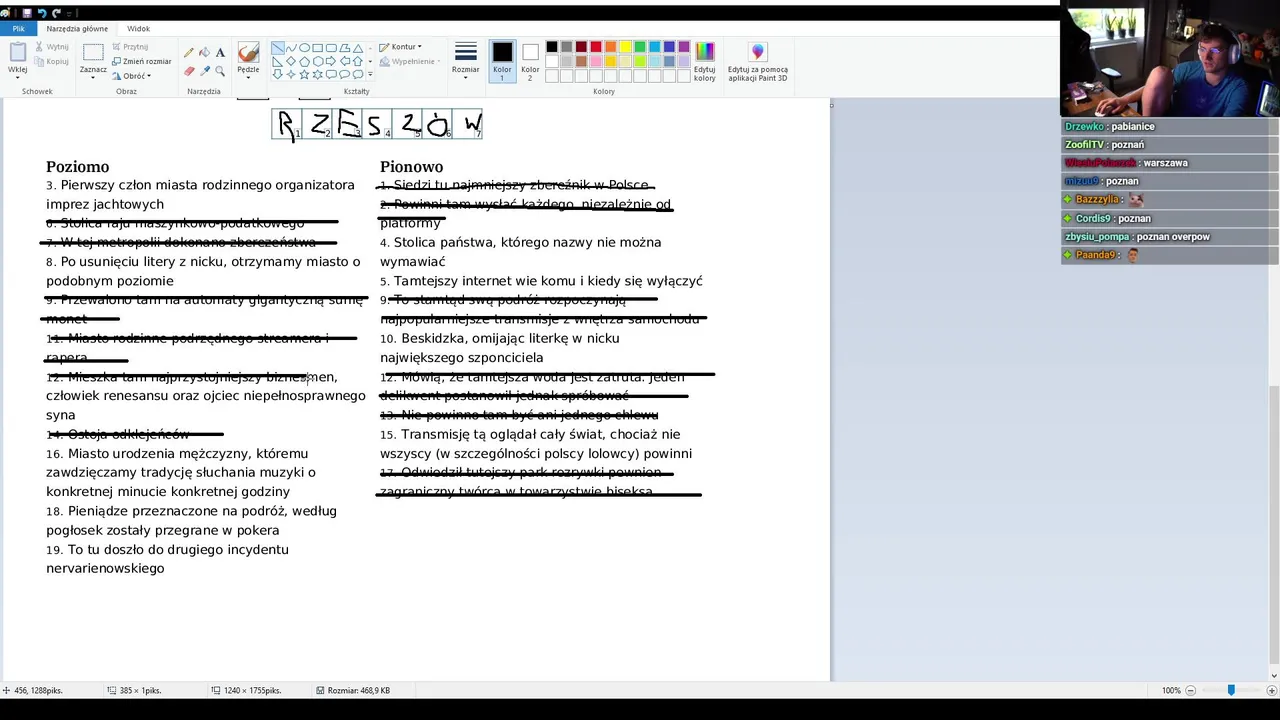Viewport: 1280px width, 720px height.
Task: Click the 'Pionowo' heading on canvas
Action: point(411,166)
